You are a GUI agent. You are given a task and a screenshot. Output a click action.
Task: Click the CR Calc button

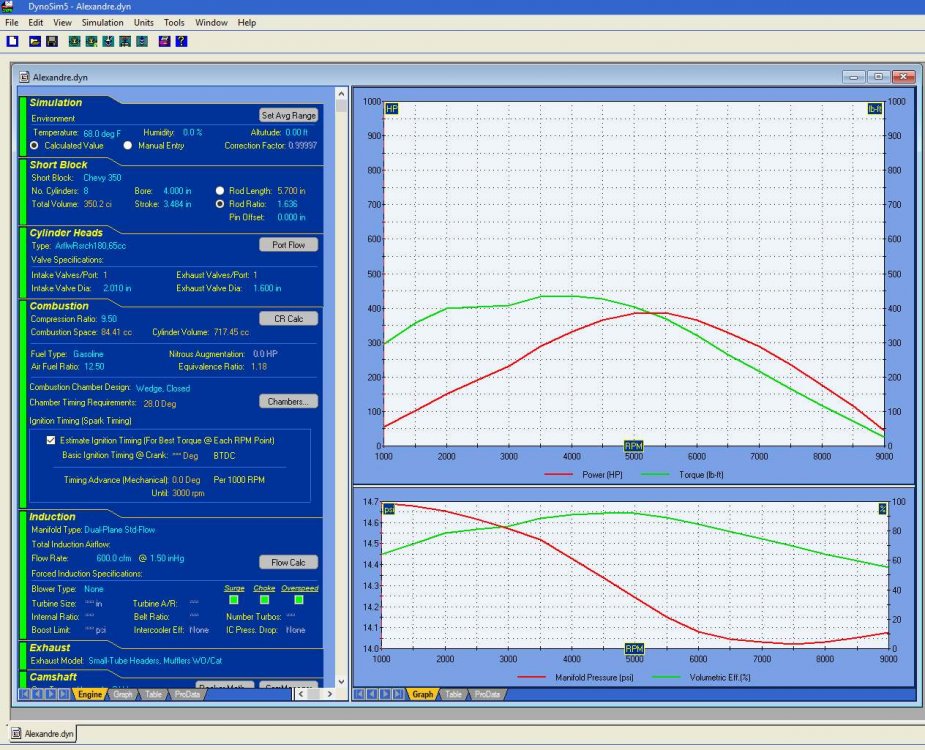(288, 319)
